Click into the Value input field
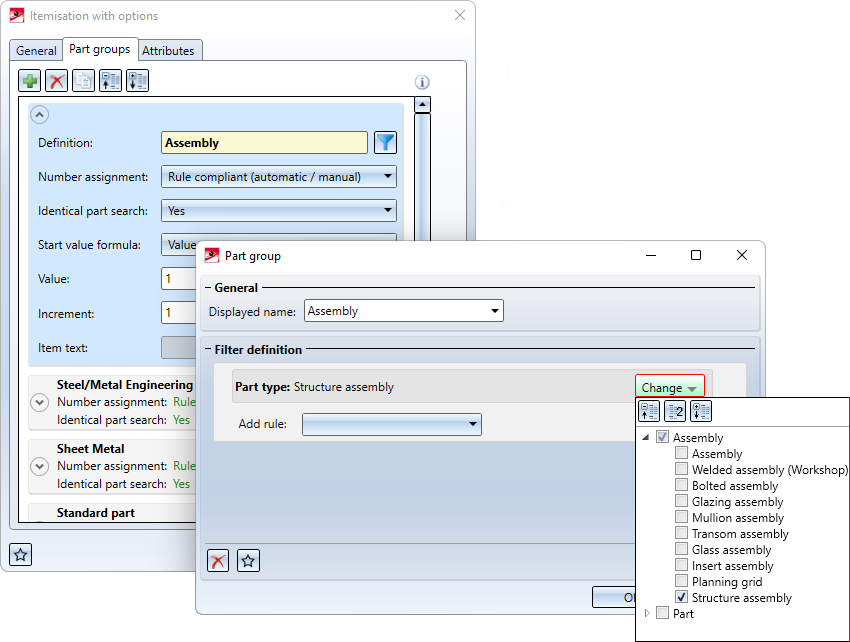Image resolution: width=850 pixels, height=642 pixels. [x=177, y=279]
